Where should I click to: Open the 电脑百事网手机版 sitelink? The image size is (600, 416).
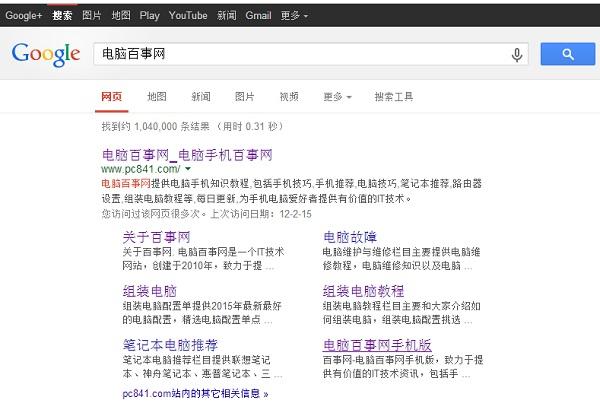[x=377, y=345]
